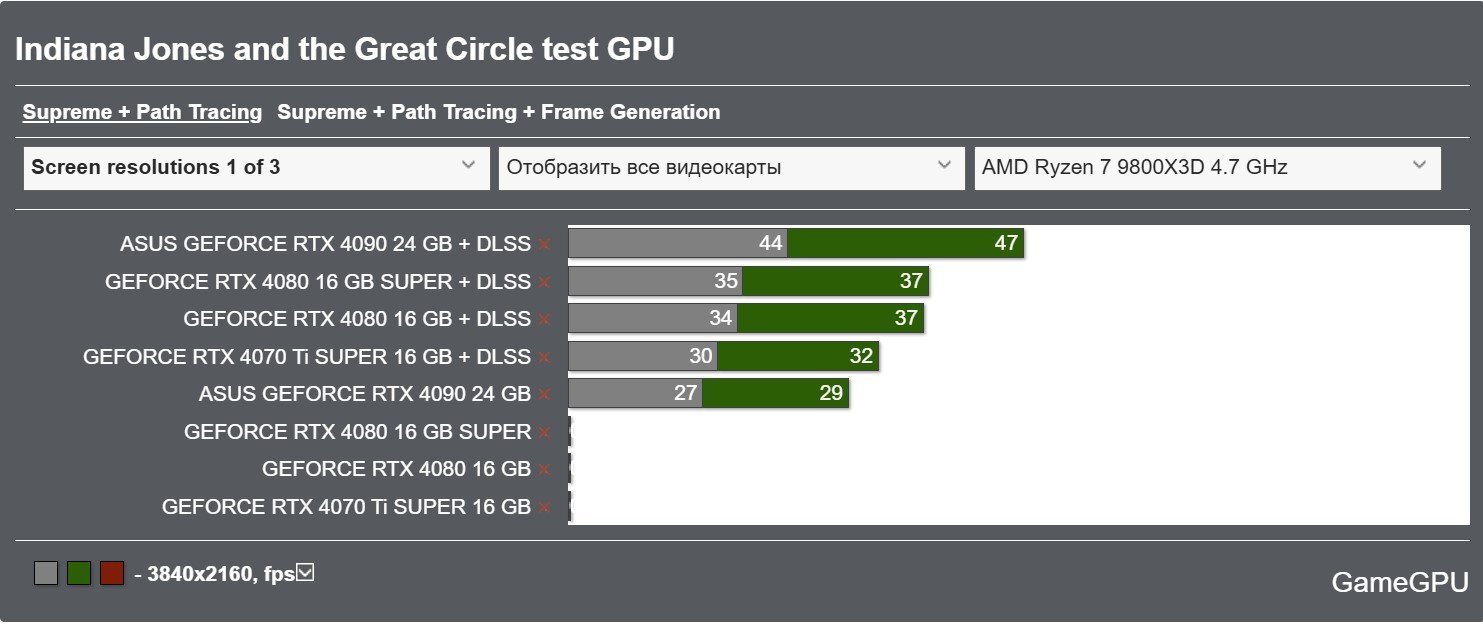Remove RTX 4080 16 GB + DLSS row

pyautogui.click(x=544, y=319)
